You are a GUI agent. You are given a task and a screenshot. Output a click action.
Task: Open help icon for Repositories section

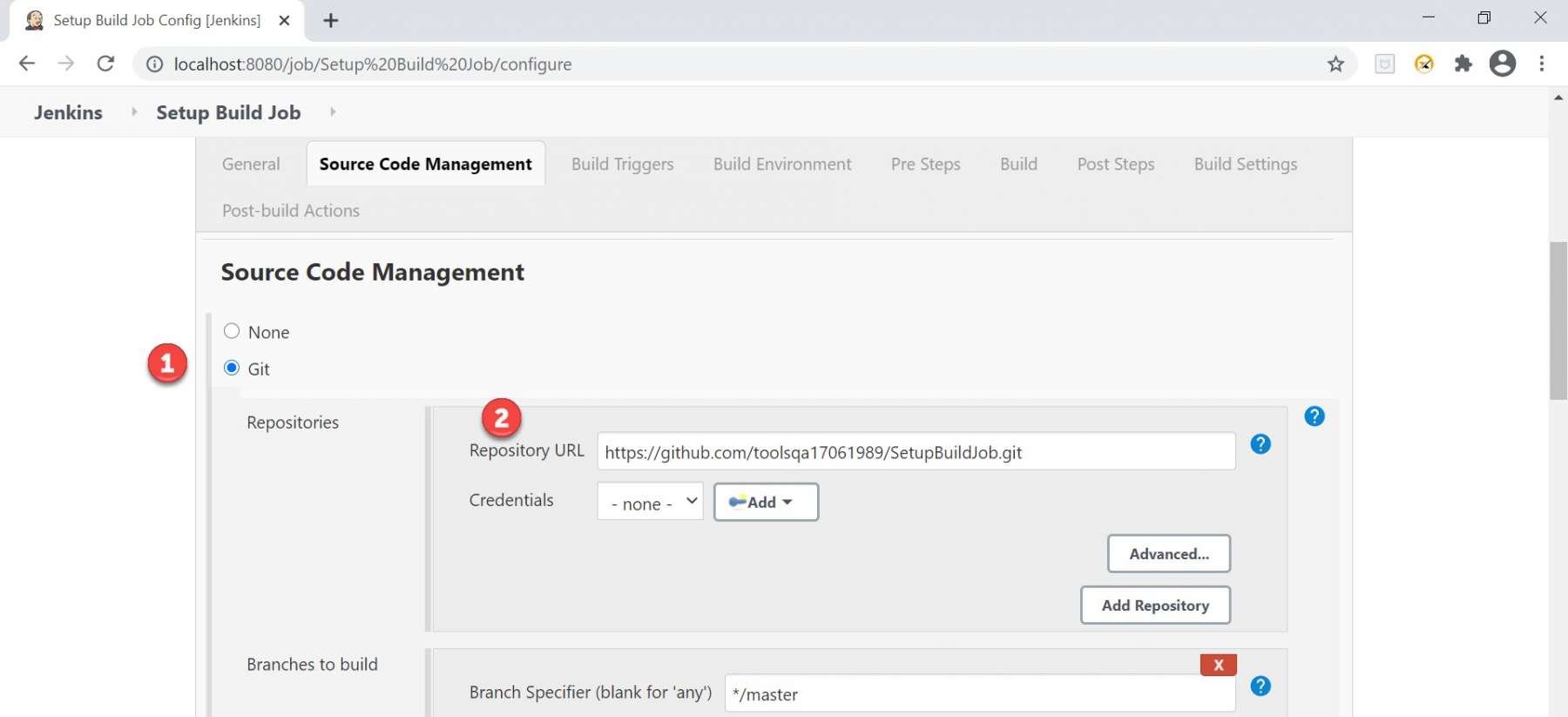pos(1315,416)
